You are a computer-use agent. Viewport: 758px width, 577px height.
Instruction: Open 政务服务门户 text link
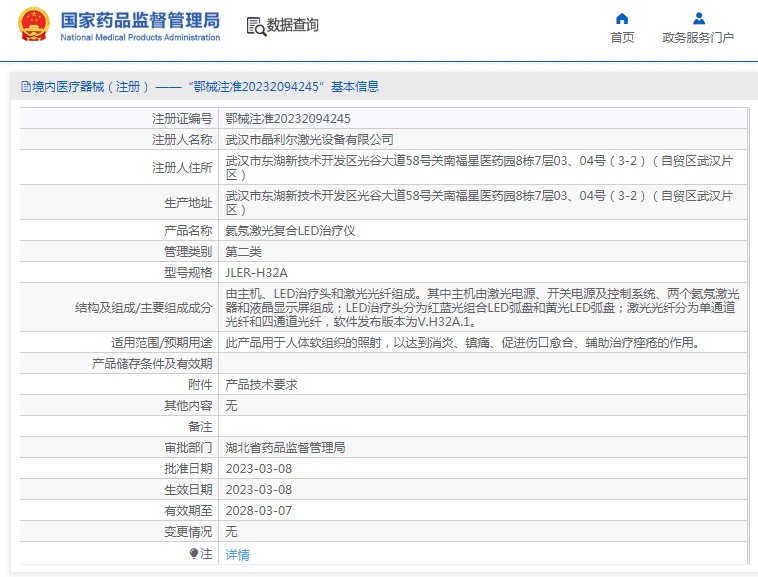click(698, 38)
